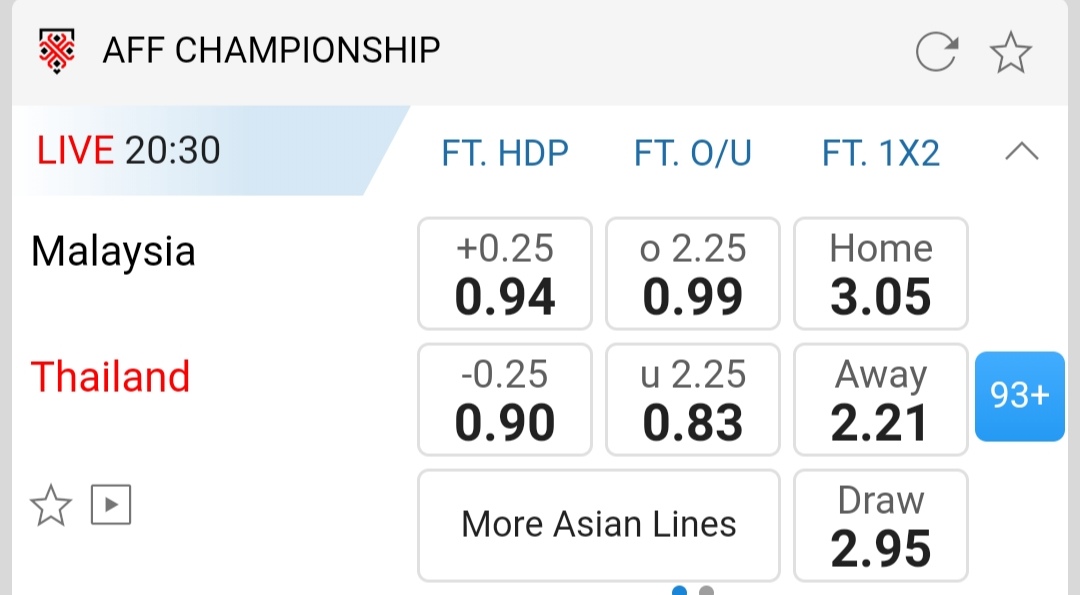Refresh the AFF Championship odds
This screenshot has width=1080, height=595.
(x=937, y=52)
